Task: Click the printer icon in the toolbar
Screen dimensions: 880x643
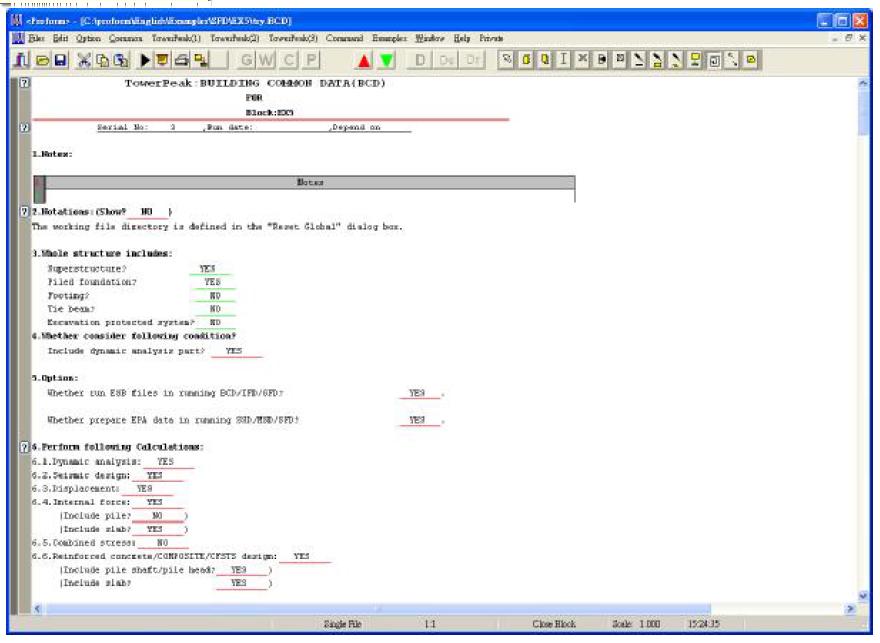Action: (181, 60)
